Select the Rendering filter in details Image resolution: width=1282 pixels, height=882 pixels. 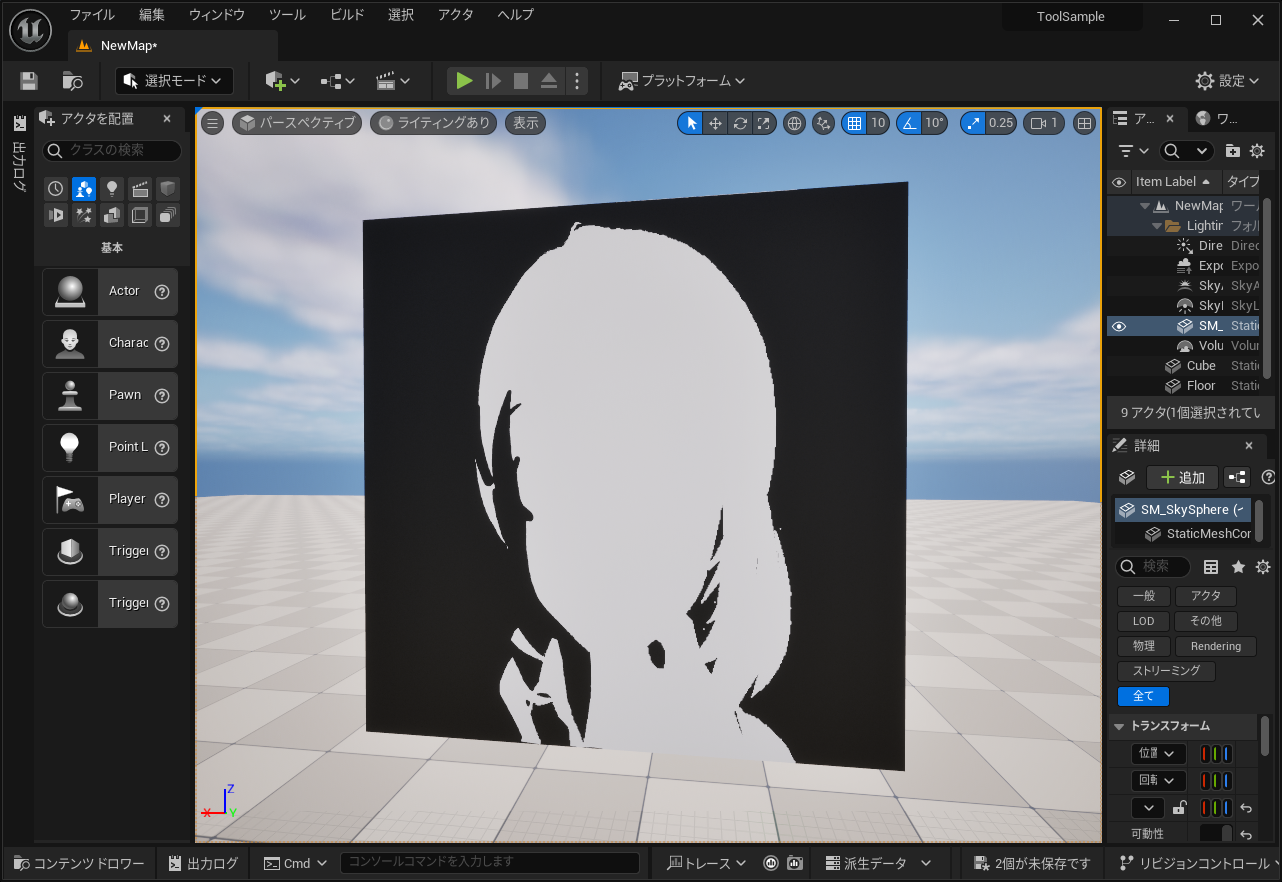[x=1216, y=646]
